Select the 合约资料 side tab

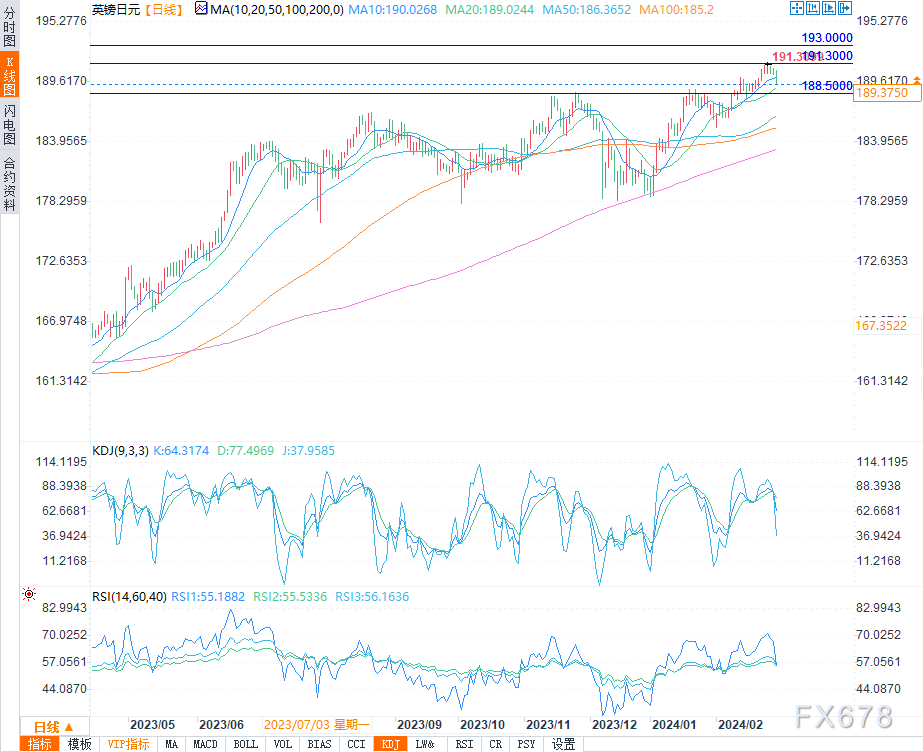9,184
